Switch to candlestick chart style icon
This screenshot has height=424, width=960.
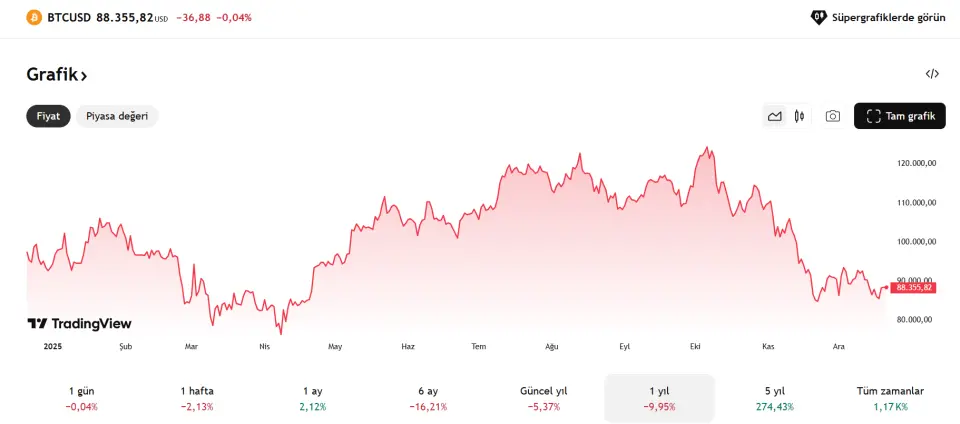(799, 116)
